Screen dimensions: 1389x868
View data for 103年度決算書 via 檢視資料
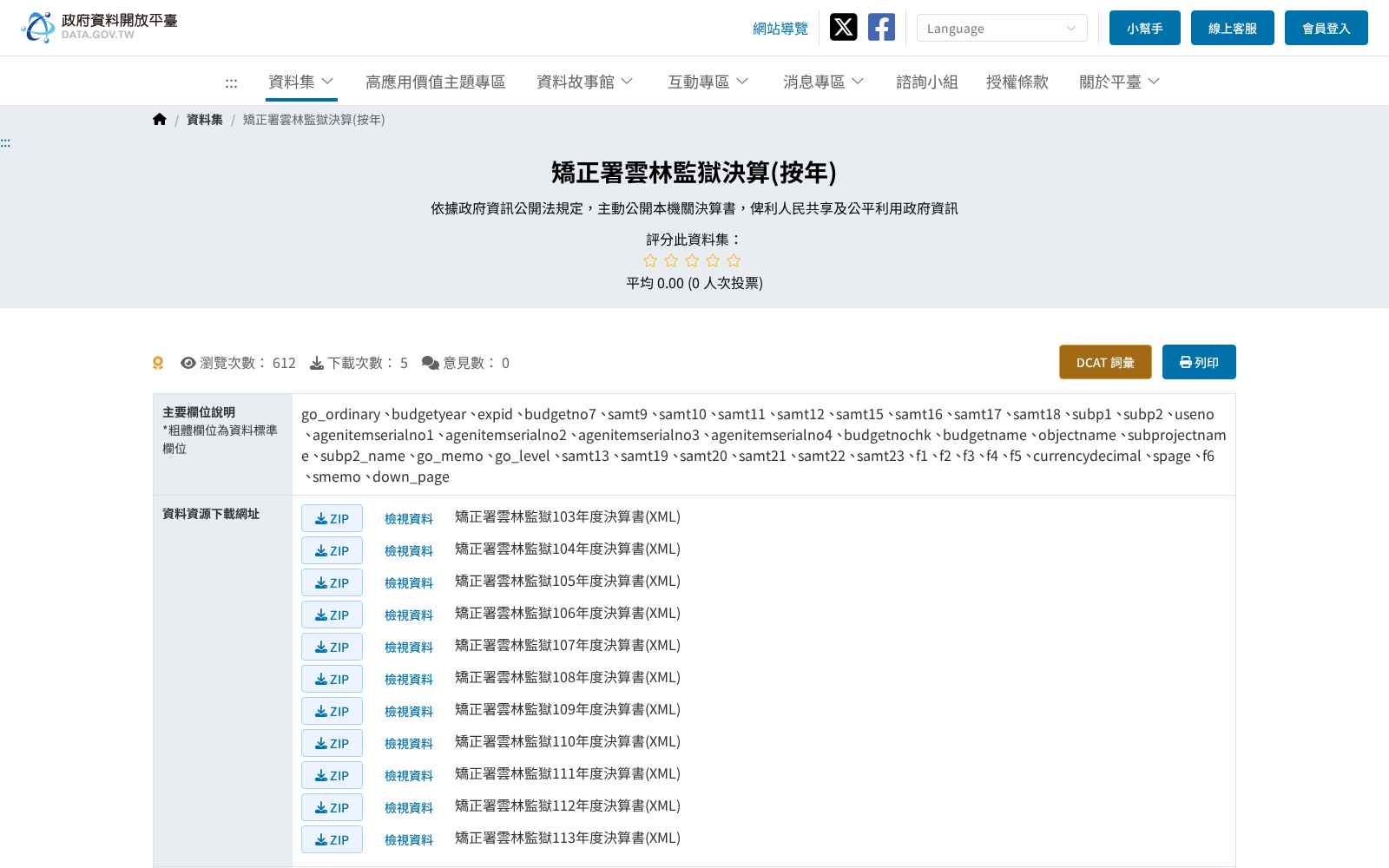409,518
